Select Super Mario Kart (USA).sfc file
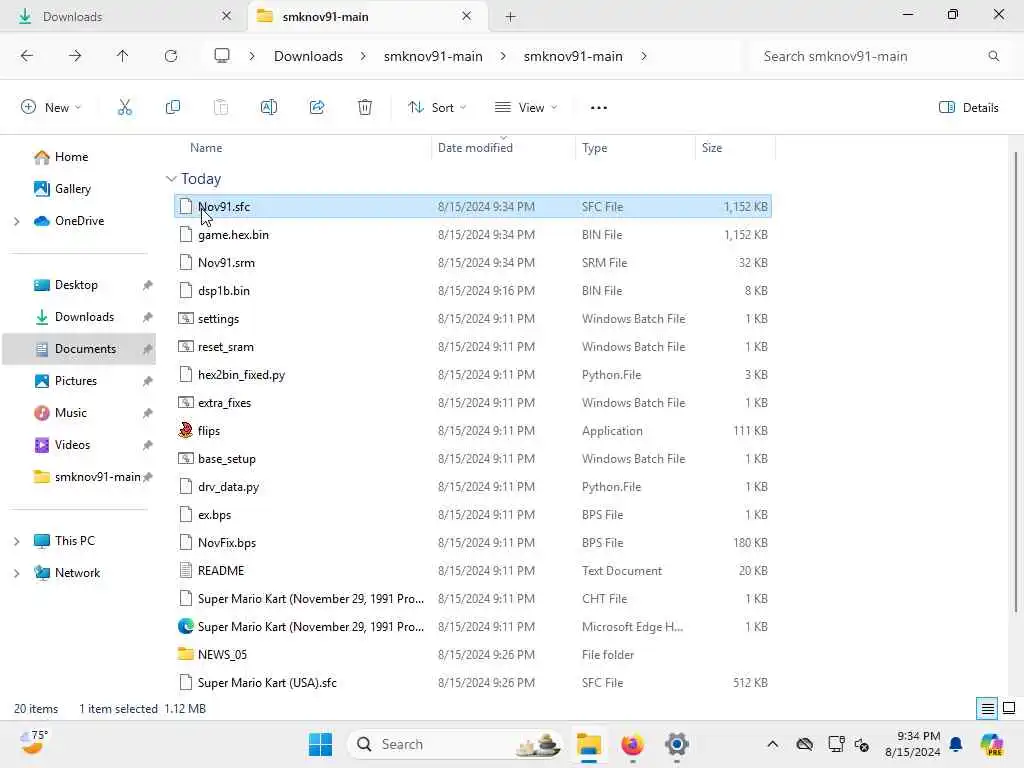The width and height of the screenshot is (1024, 768). coord(473,683)
